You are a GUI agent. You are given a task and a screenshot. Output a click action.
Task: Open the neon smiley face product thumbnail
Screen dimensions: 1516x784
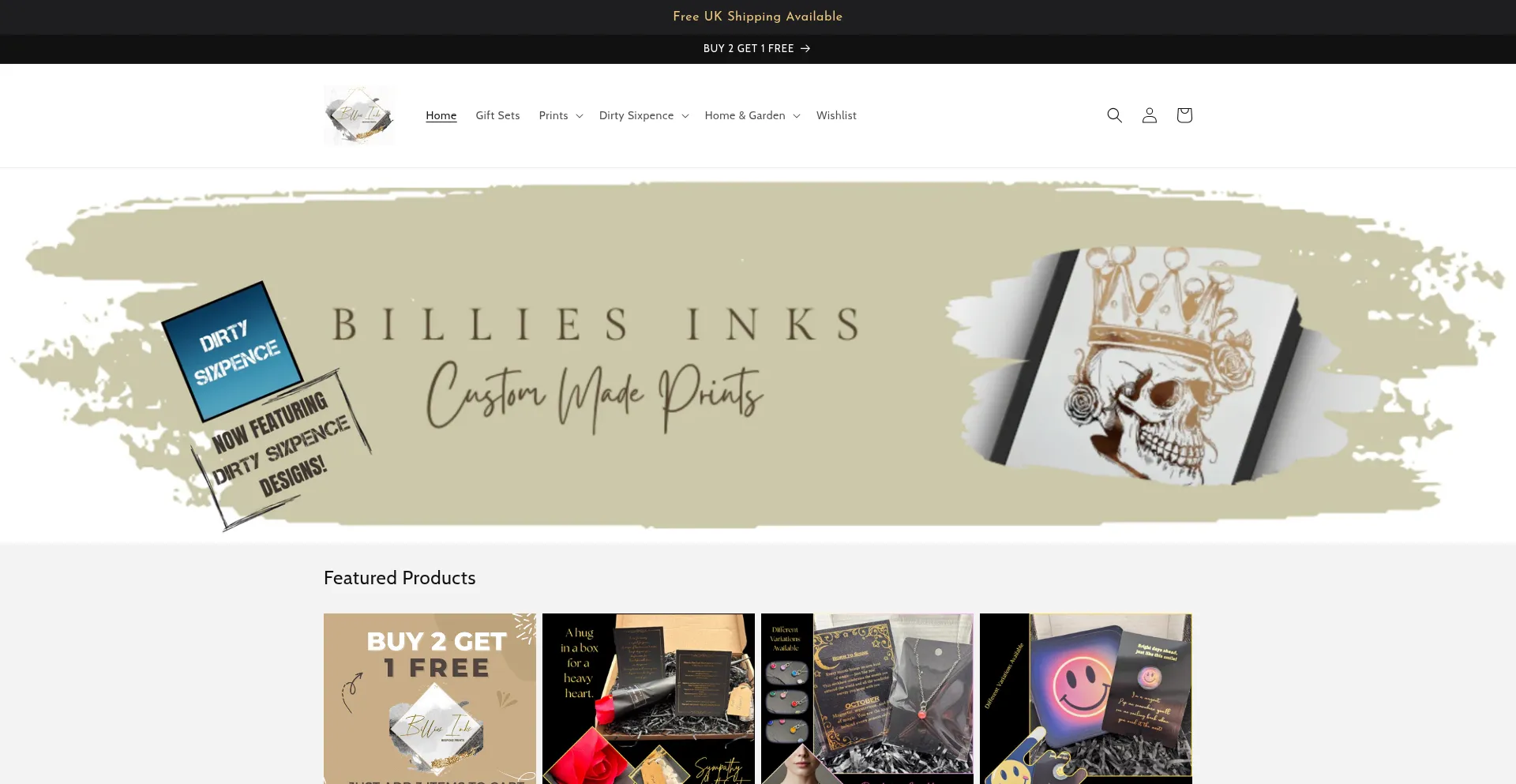(x=1086, y=699)
